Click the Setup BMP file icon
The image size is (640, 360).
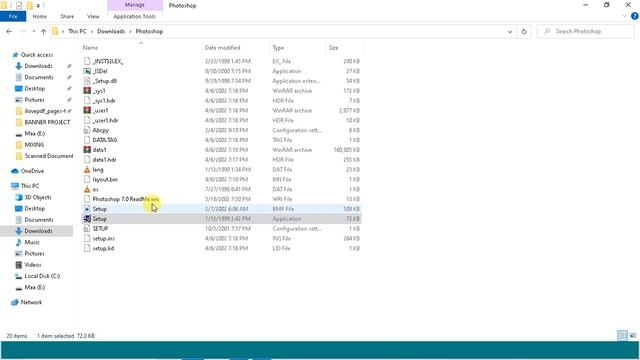click(x=87, y=209)
